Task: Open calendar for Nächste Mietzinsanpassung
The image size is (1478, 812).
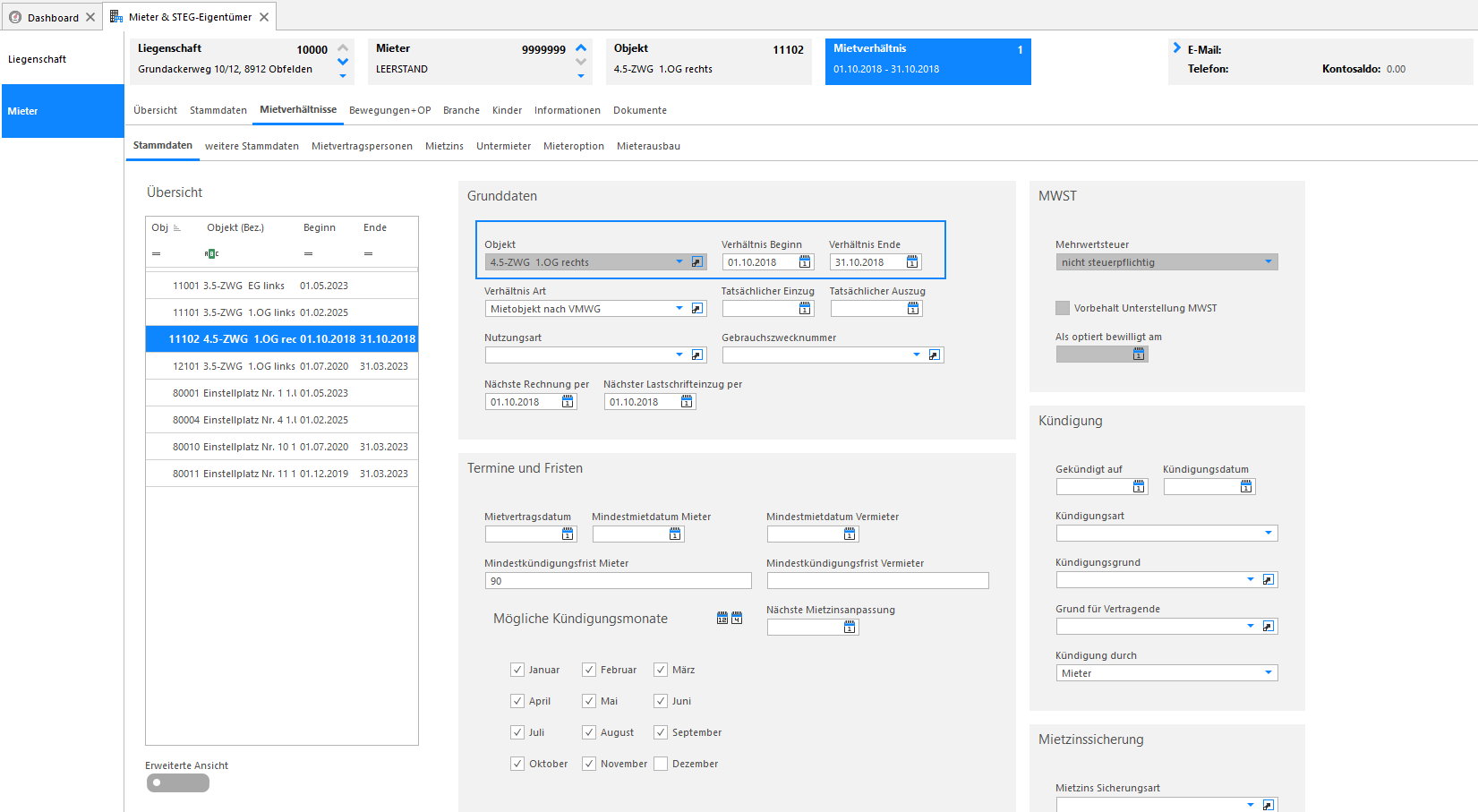Action: [x=850, y=628]
